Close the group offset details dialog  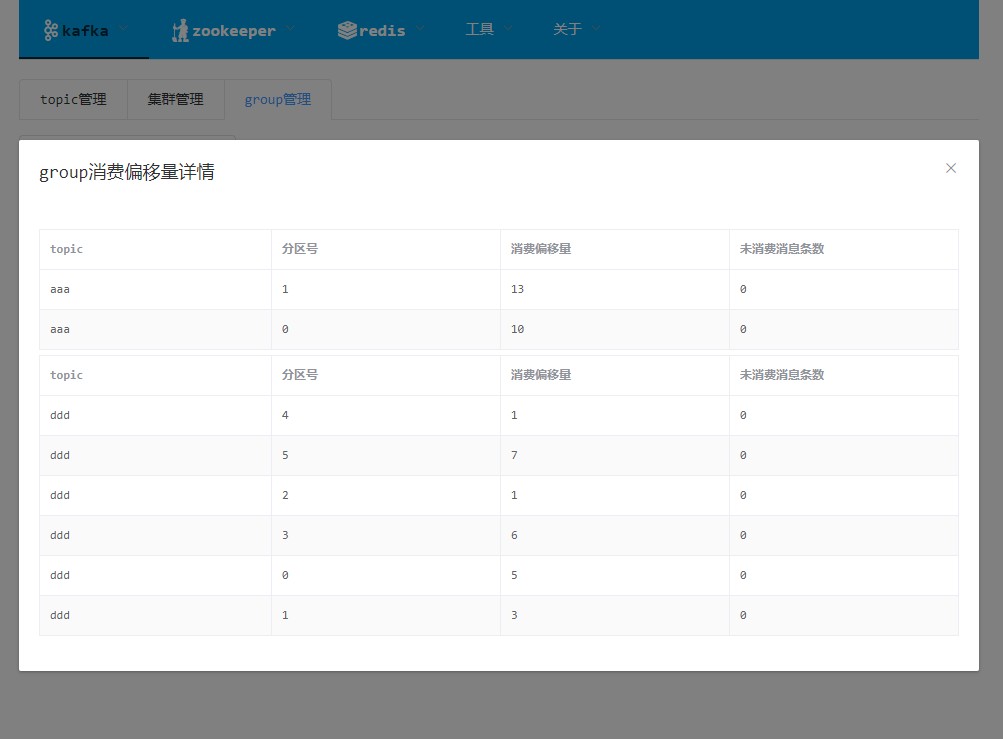pyautogui.click(x=951, y=168)
